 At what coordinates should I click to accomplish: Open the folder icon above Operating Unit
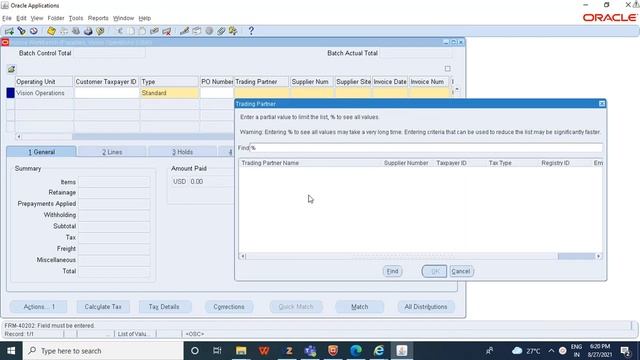pyautogui.click(x=11, y=69)
